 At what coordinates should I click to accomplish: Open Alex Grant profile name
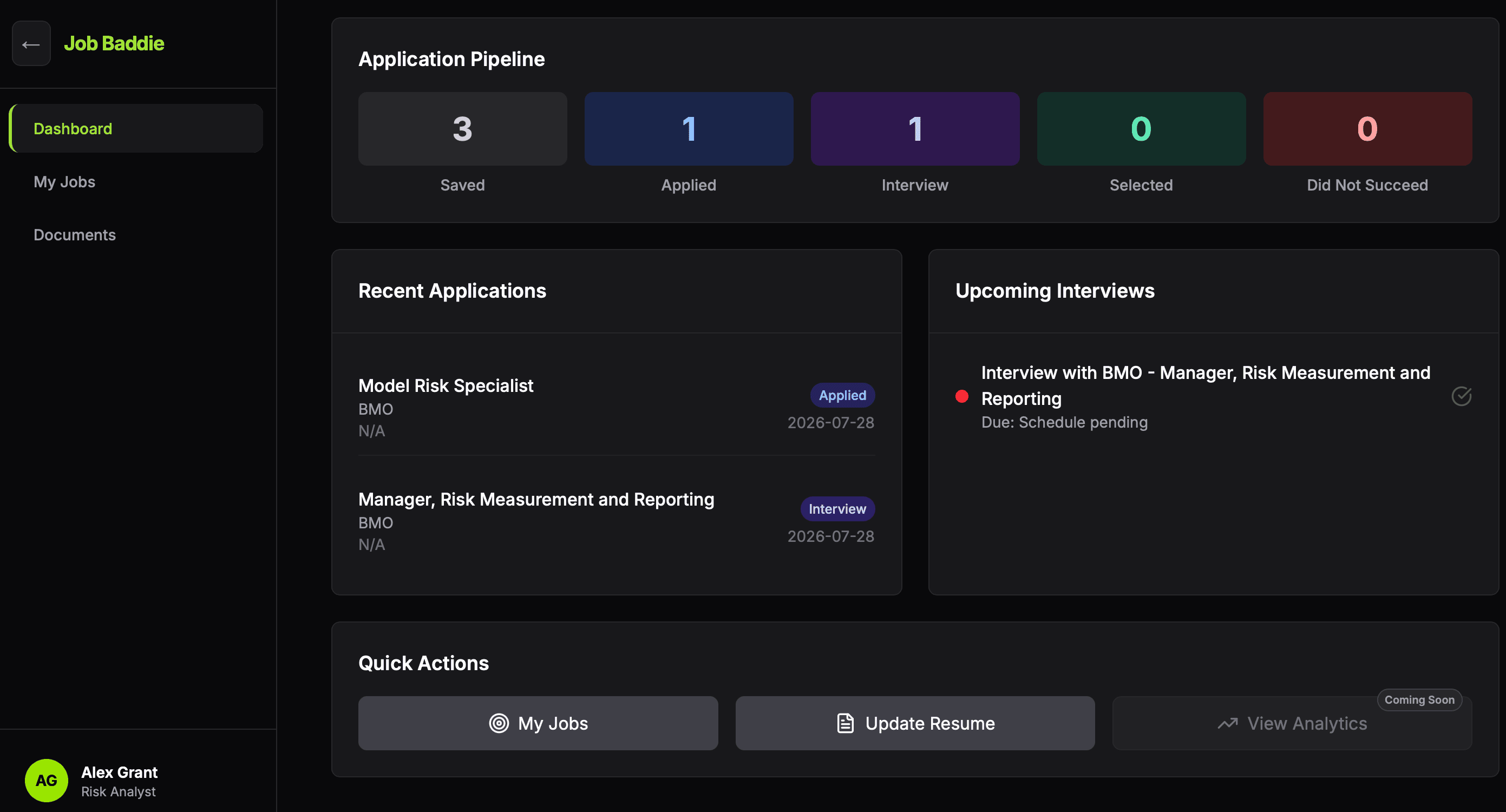pos(119,772)
